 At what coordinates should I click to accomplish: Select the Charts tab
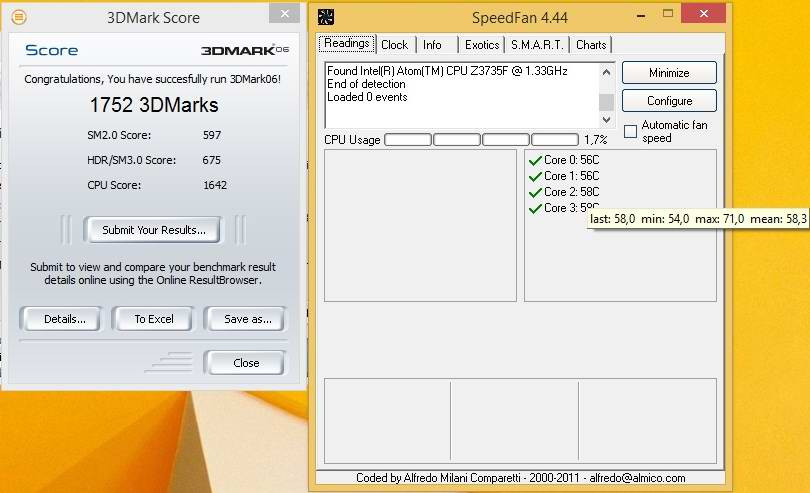[591, 45]
